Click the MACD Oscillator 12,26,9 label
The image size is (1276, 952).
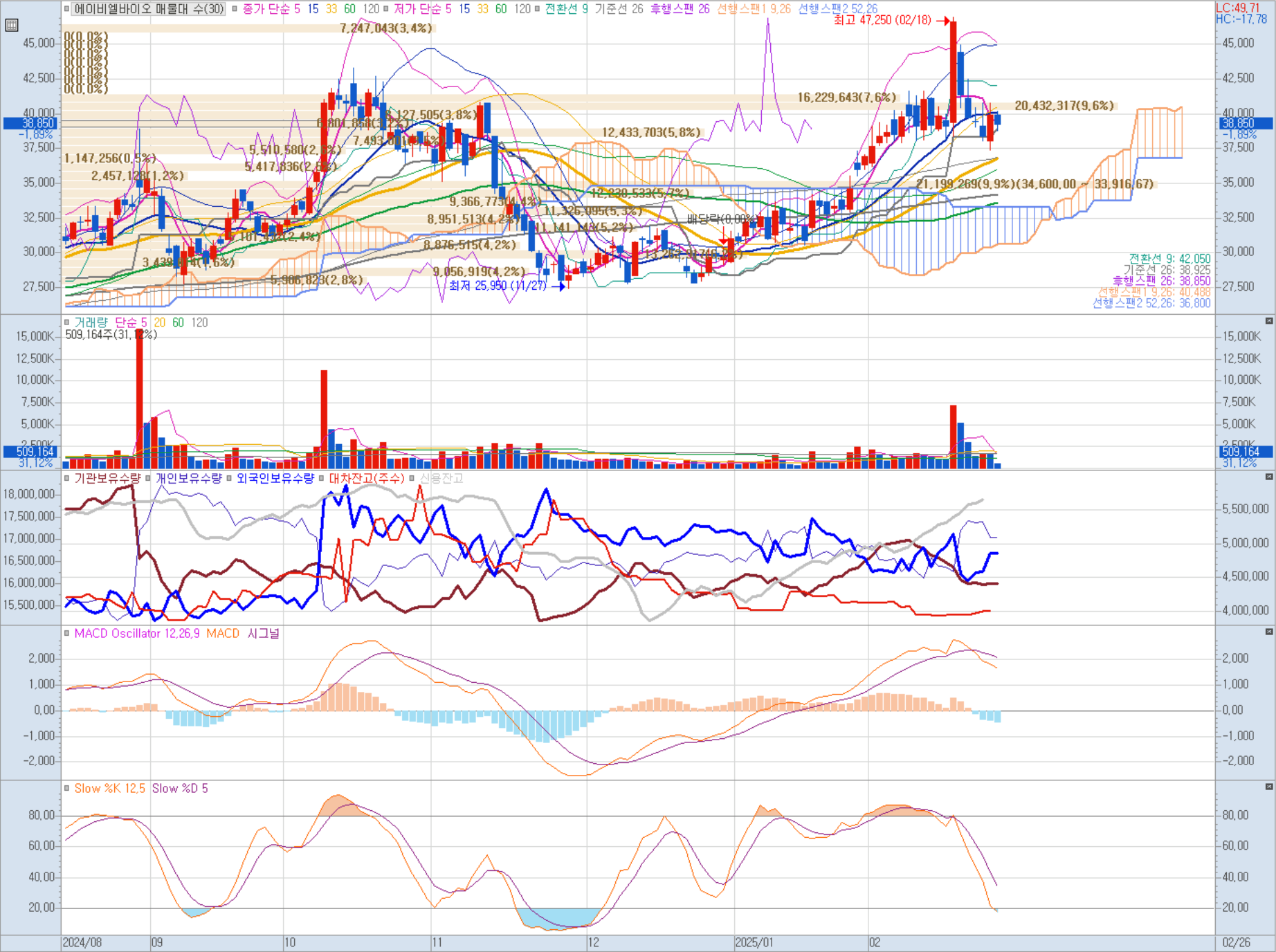137,633
